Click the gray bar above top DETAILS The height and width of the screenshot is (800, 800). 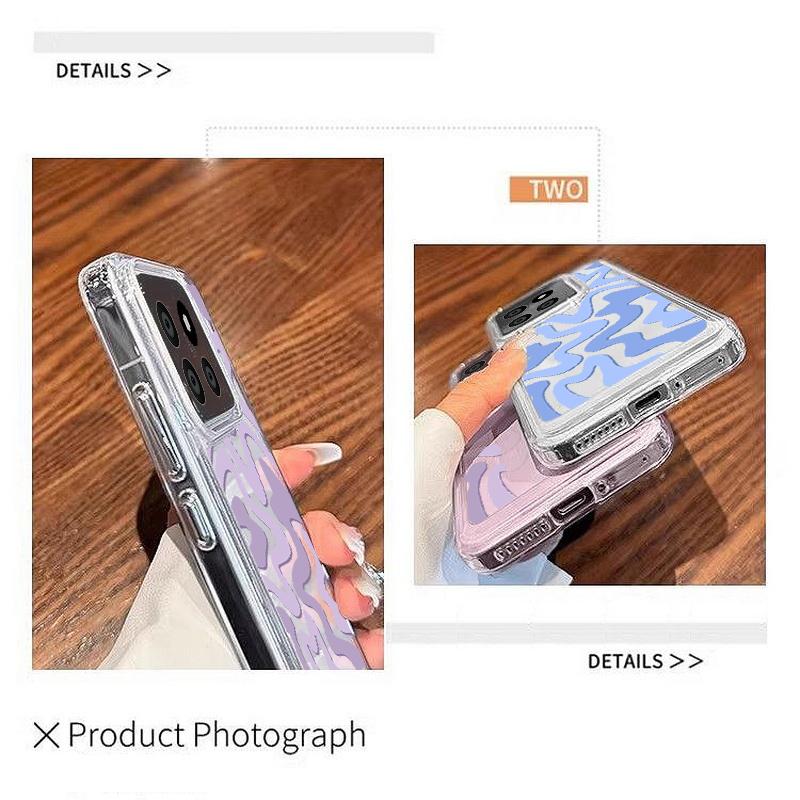(234, 42)
